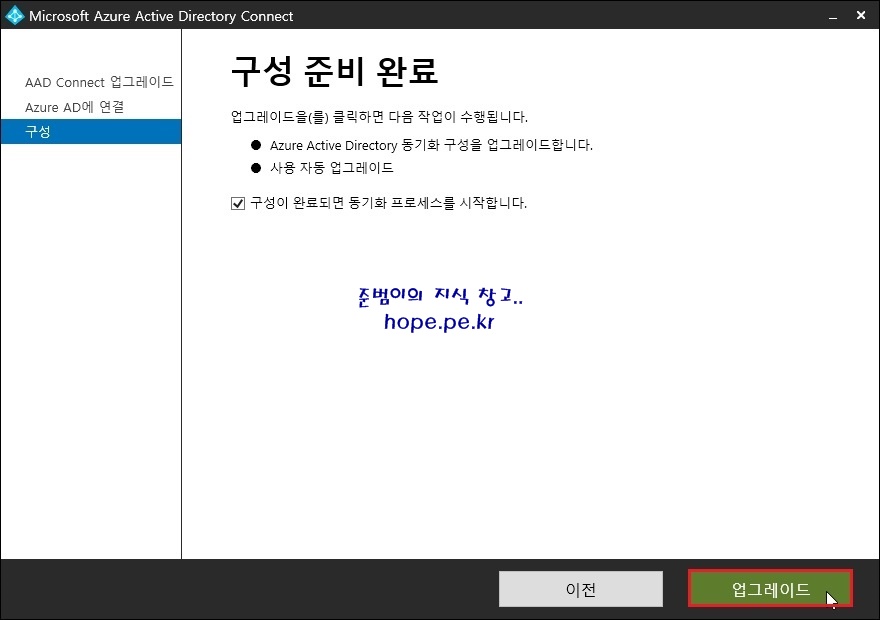Image resolution: width=880 pixels, height=620 pixels.
Task: Click the Azure AD Connect title bar icon
Action: tap(15, 15)
